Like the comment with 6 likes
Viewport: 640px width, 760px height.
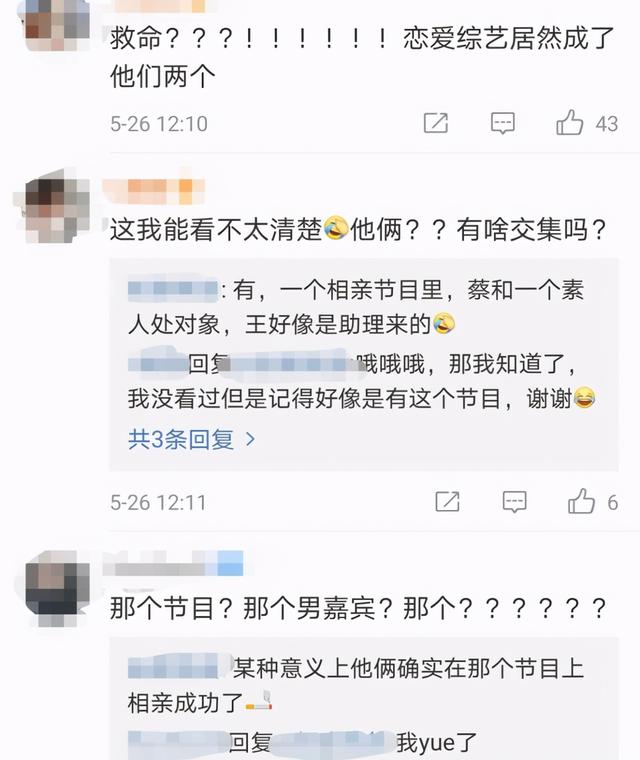click(581, 501)
